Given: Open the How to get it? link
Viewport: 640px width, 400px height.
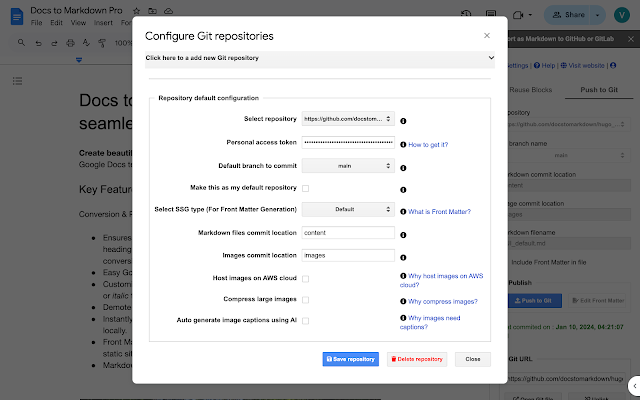Looking at the screenshot, I should tap(428, 145).
